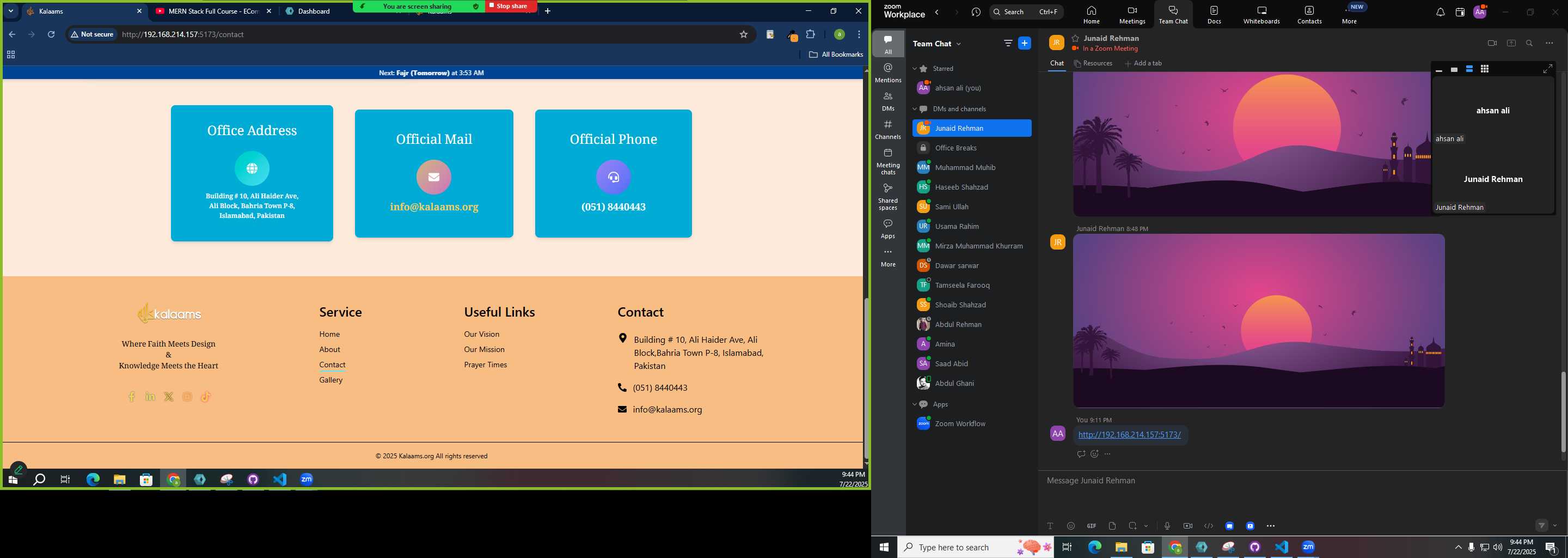Open the More menu with NEW badge
The width and height of the screenshot is (1568, 558).
(1350, 14)
